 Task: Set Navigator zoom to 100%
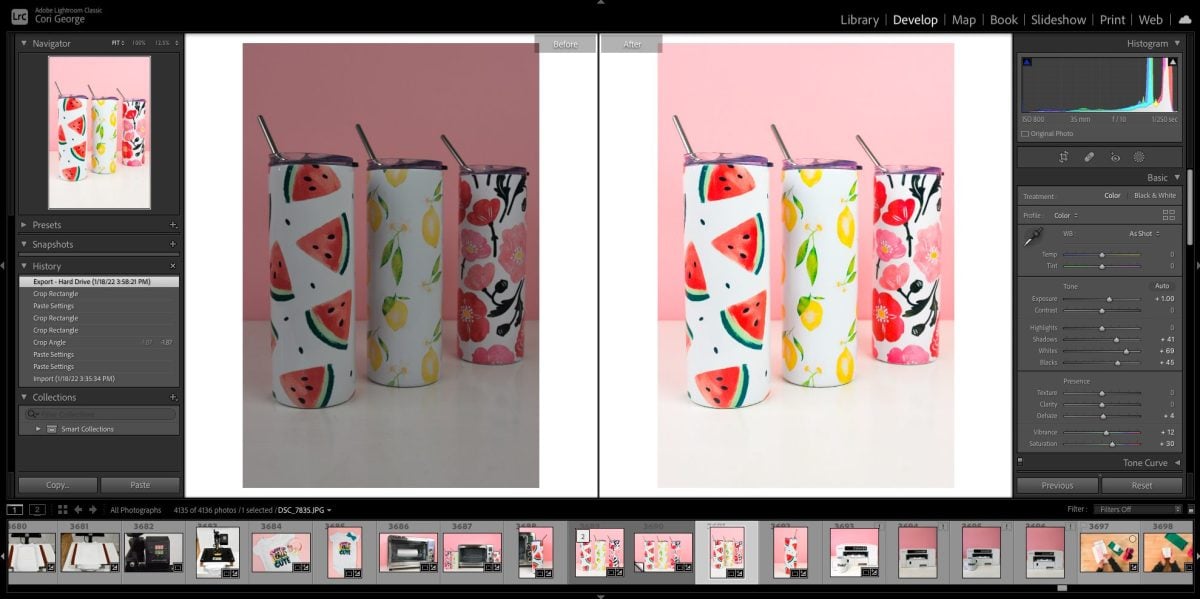(138, 44)
